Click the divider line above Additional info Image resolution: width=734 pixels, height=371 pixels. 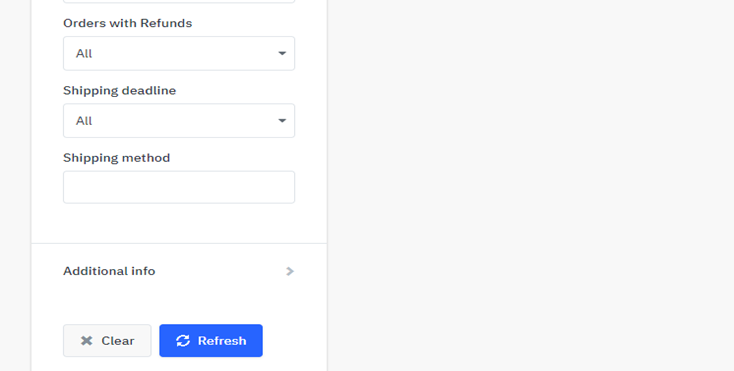(179, 243)
